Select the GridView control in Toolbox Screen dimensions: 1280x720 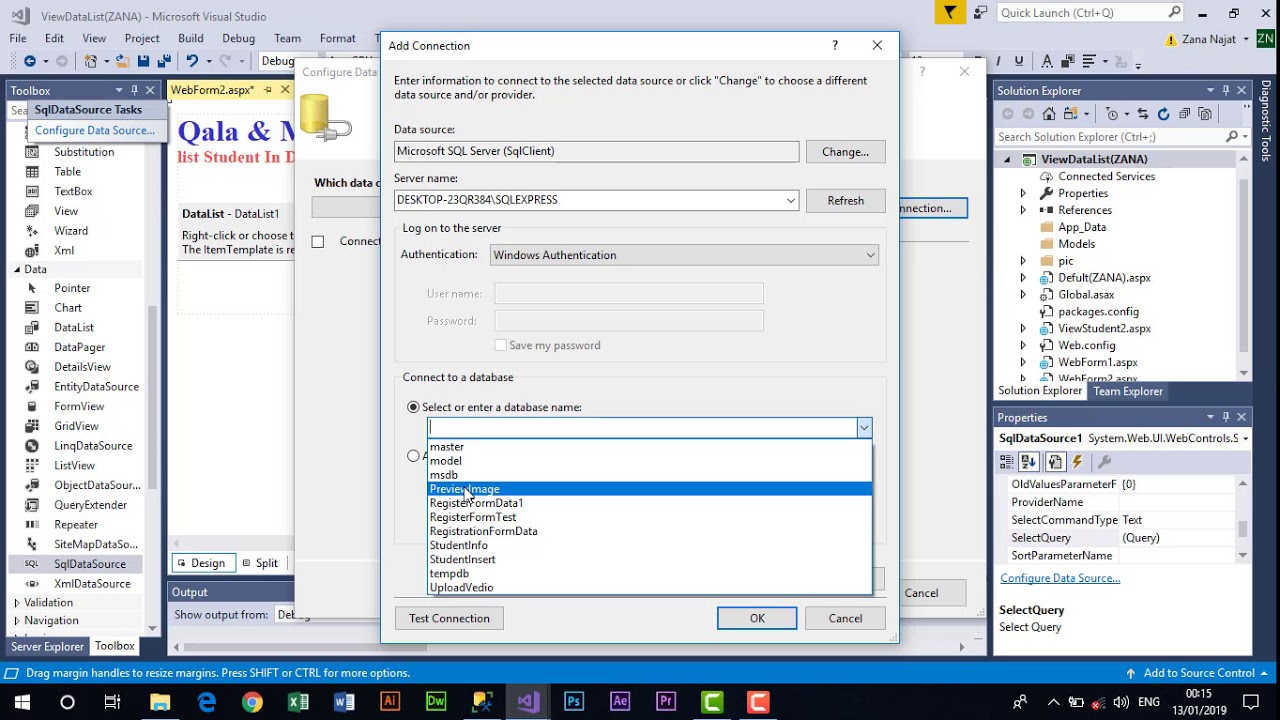76,426
